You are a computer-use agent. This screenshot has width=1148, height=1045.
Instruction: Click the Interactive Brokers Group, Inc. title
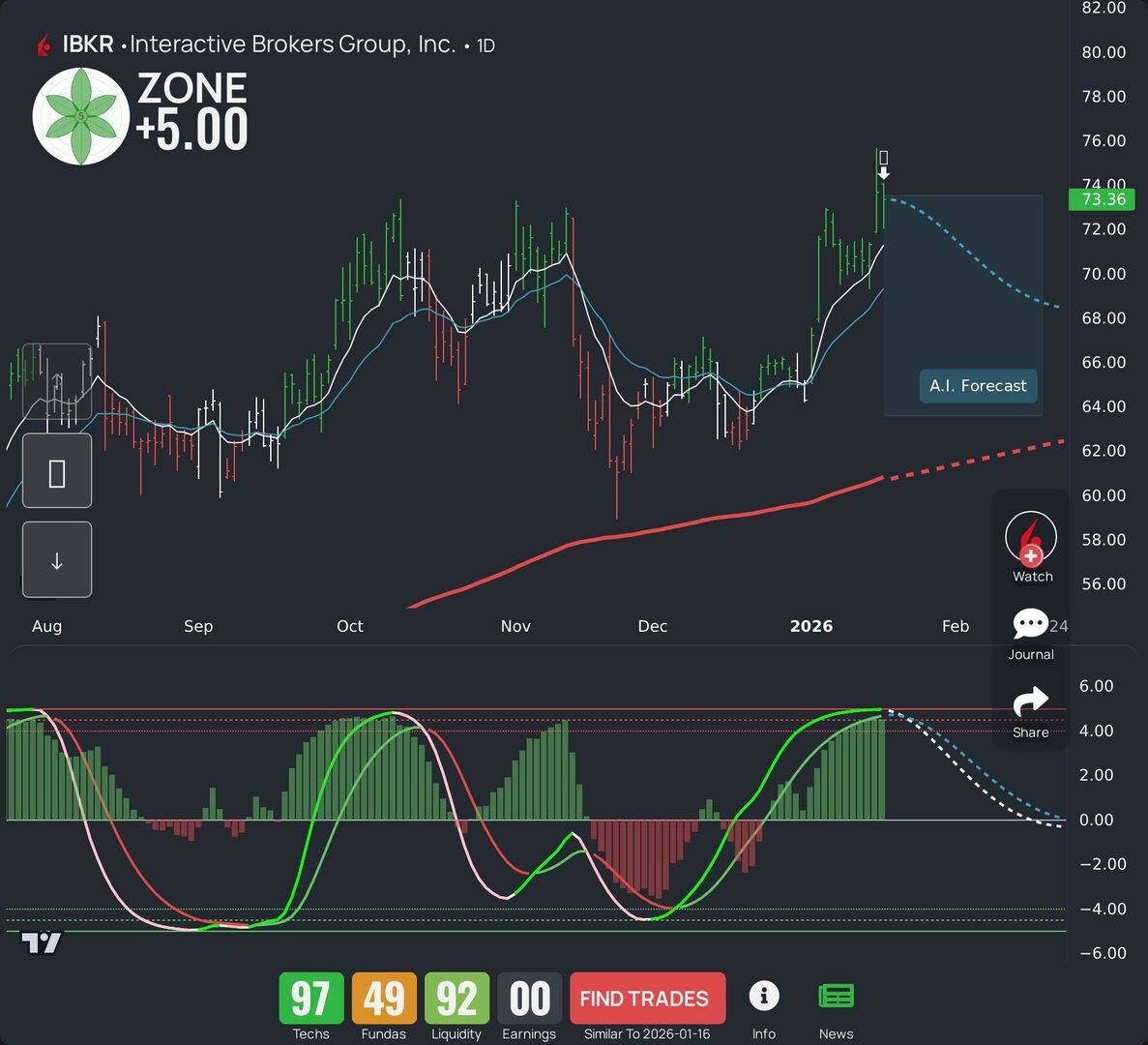coord(293,45)
